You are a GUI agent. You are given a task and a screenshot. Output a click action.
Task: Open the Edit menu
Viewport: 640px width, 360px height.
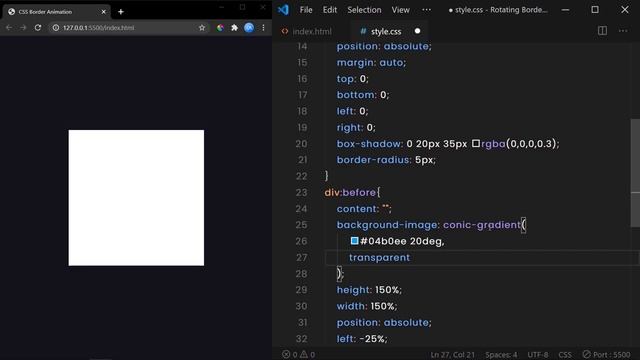[x=330, y=10]
